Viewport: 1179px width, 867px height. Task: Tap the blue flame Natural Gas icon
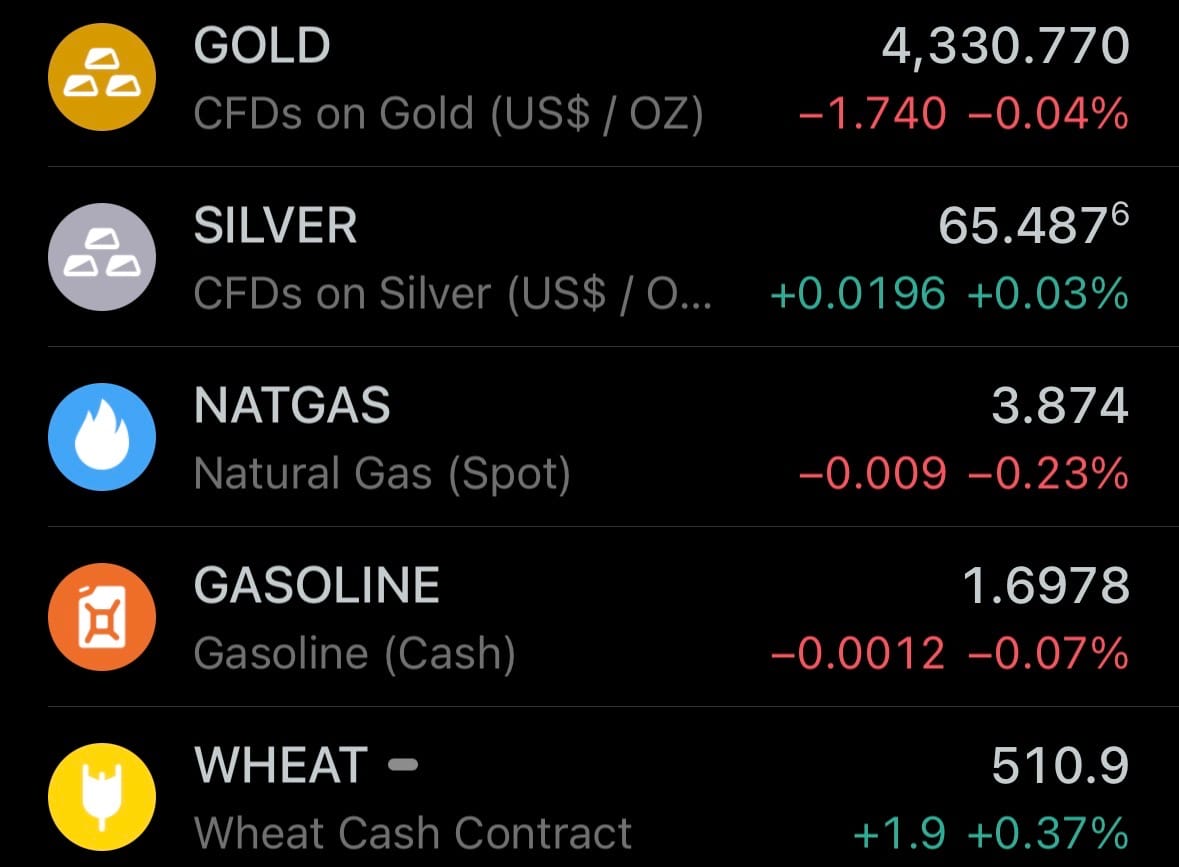point(102,437)
